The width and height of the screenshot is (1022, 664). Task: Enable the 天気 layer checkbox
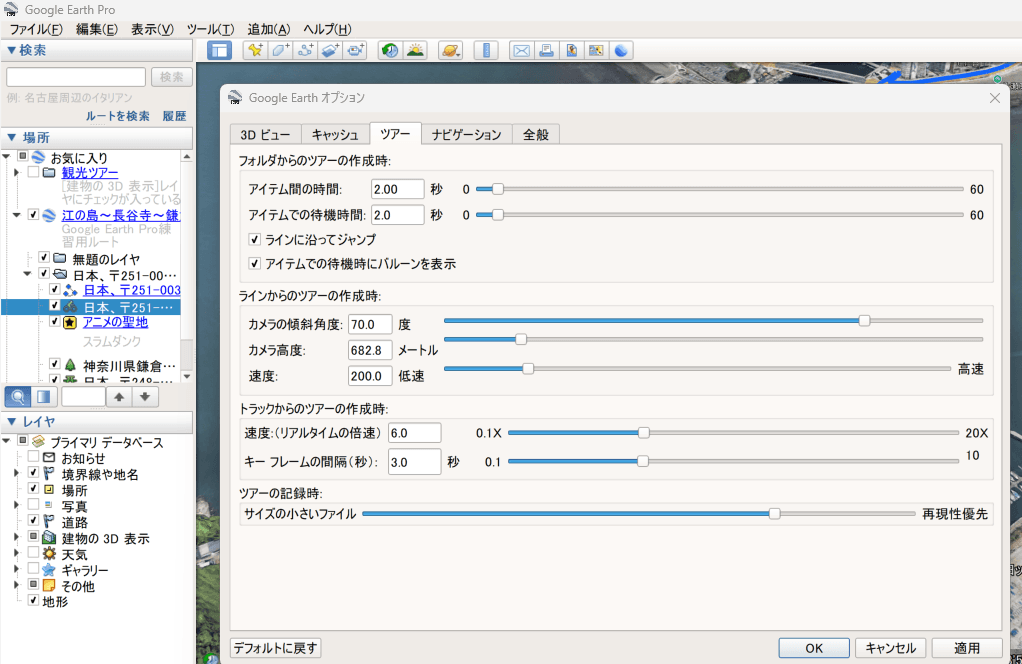[34, 554]
